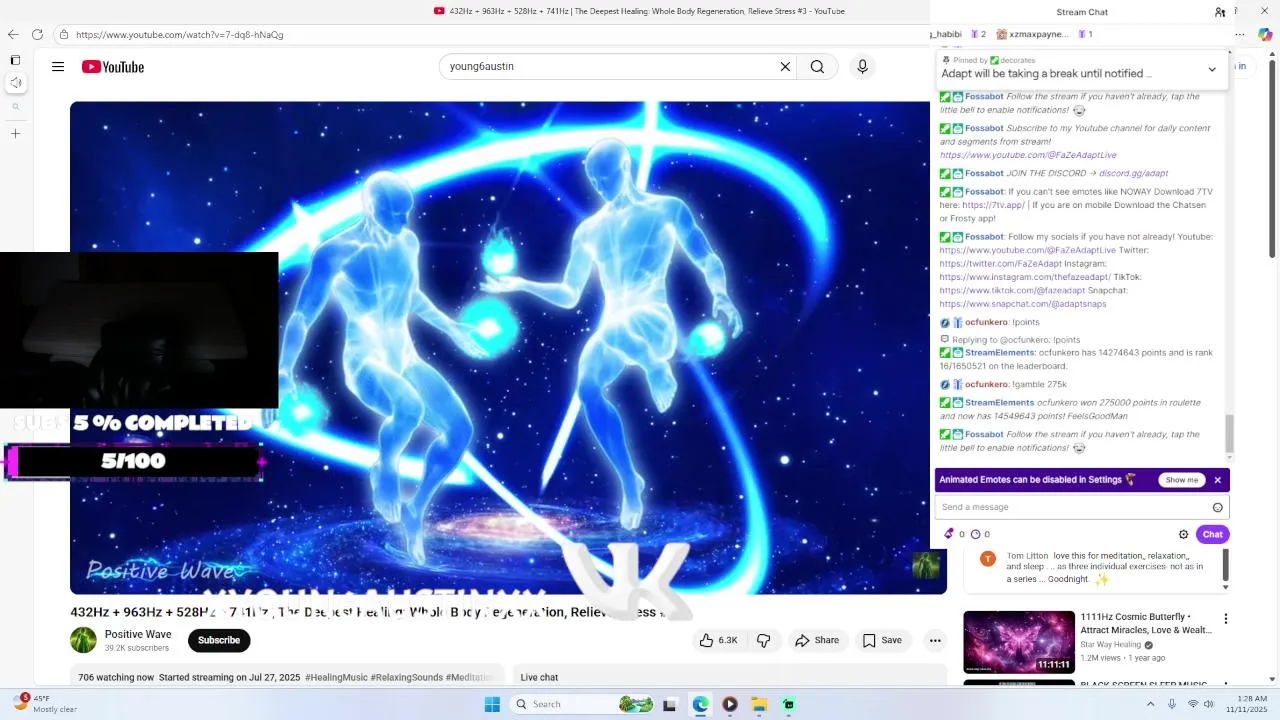Image resolution: width=1280 pixels, height=720 pixels.
Task: Open the Windows Start menu
Action: click(x=492, y=704)
